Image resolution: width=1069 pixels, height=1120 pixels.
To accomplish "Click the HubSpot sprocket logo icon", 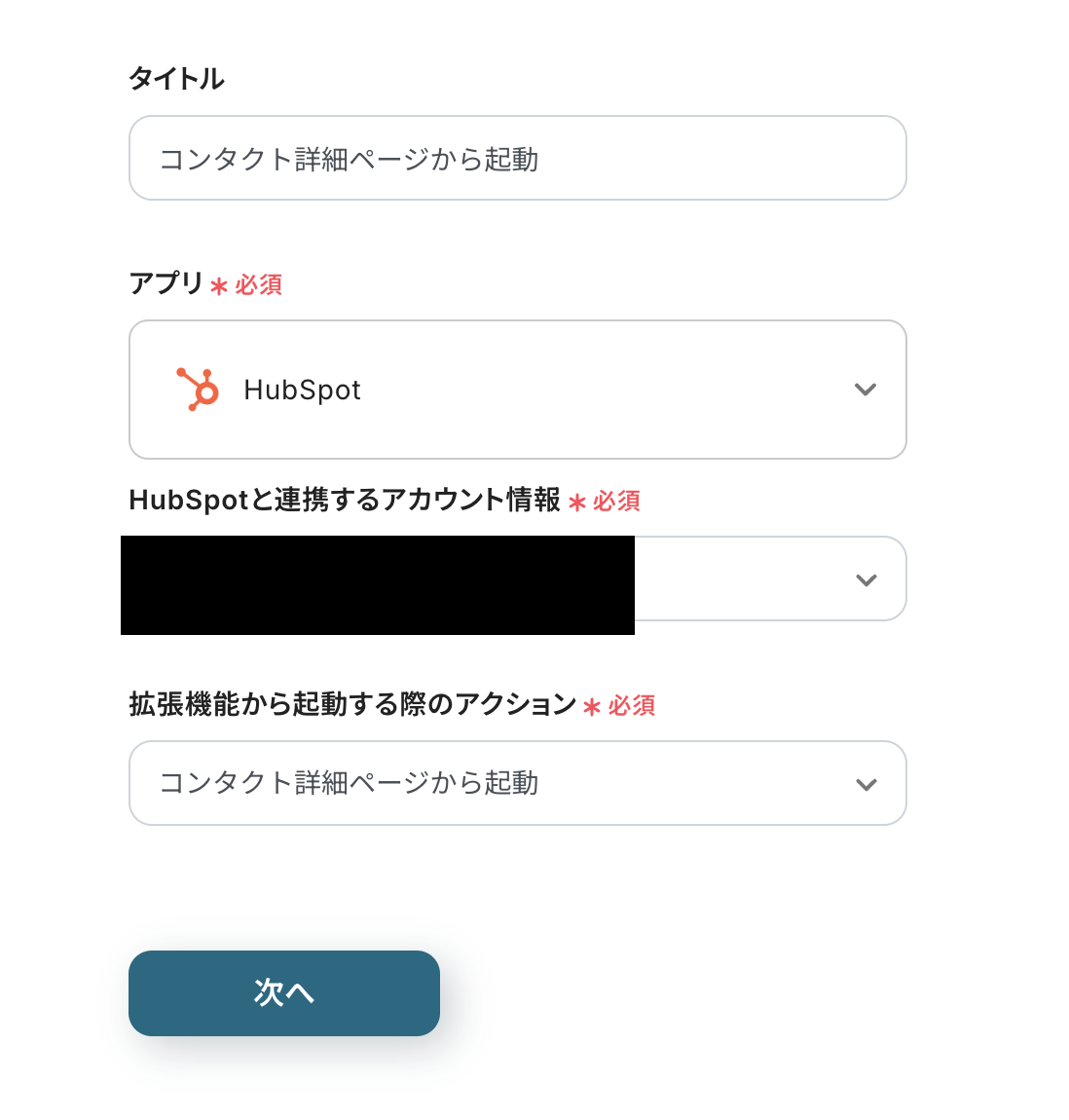I will 198,390.
